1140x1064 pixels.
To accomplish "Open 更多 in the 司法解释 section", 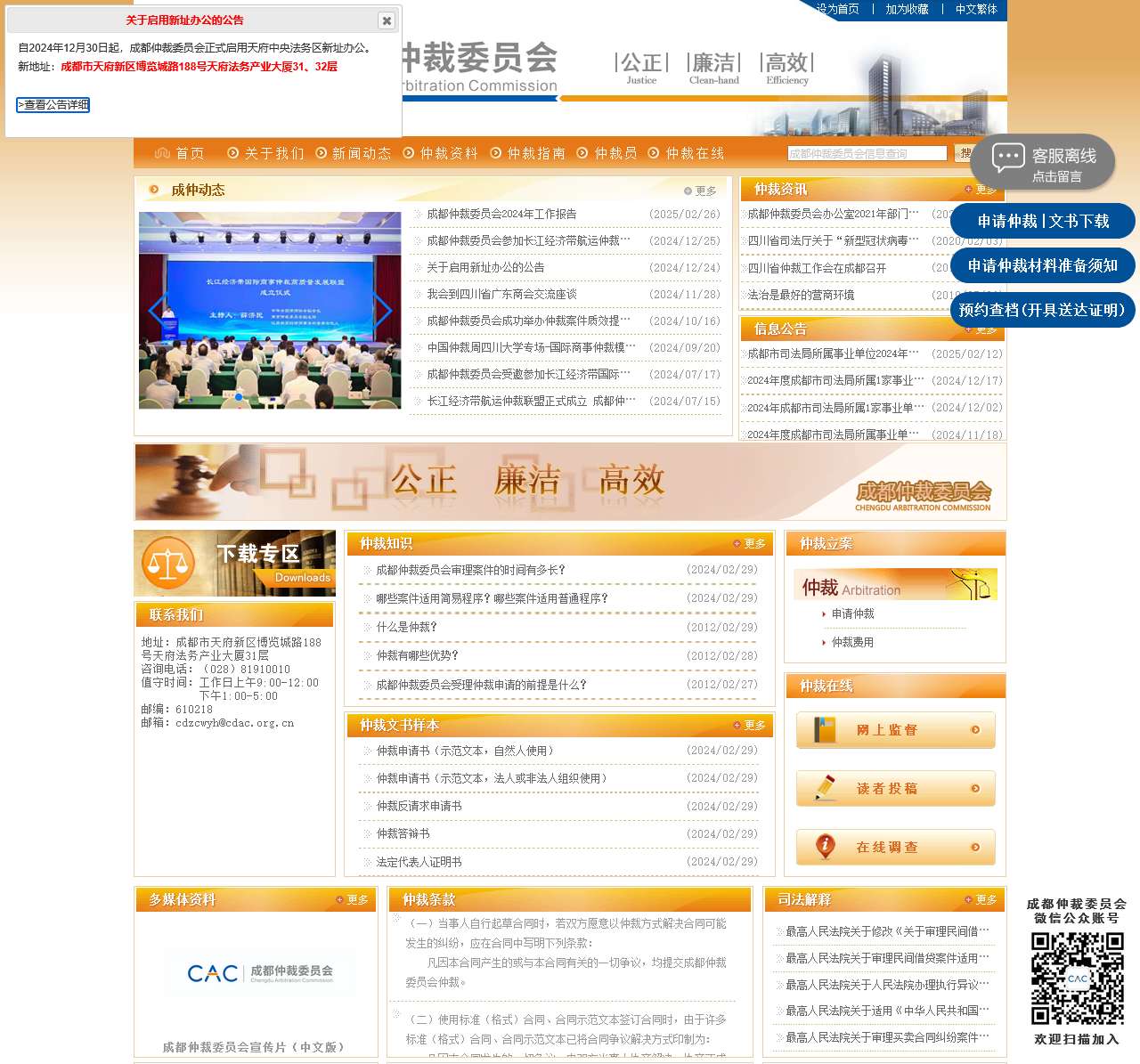I will [981, 899].
